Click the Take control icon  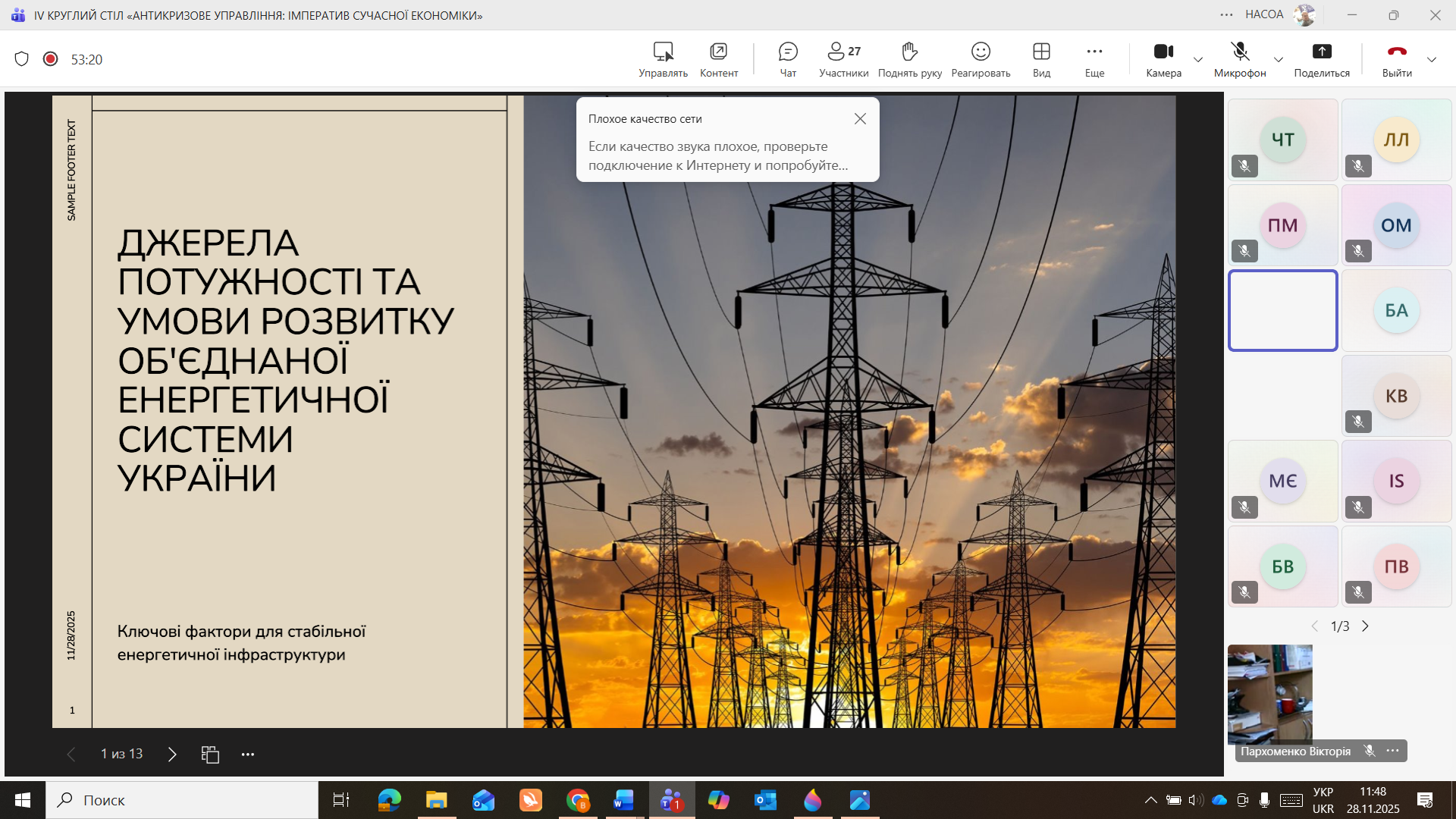[x=663, y=59]
